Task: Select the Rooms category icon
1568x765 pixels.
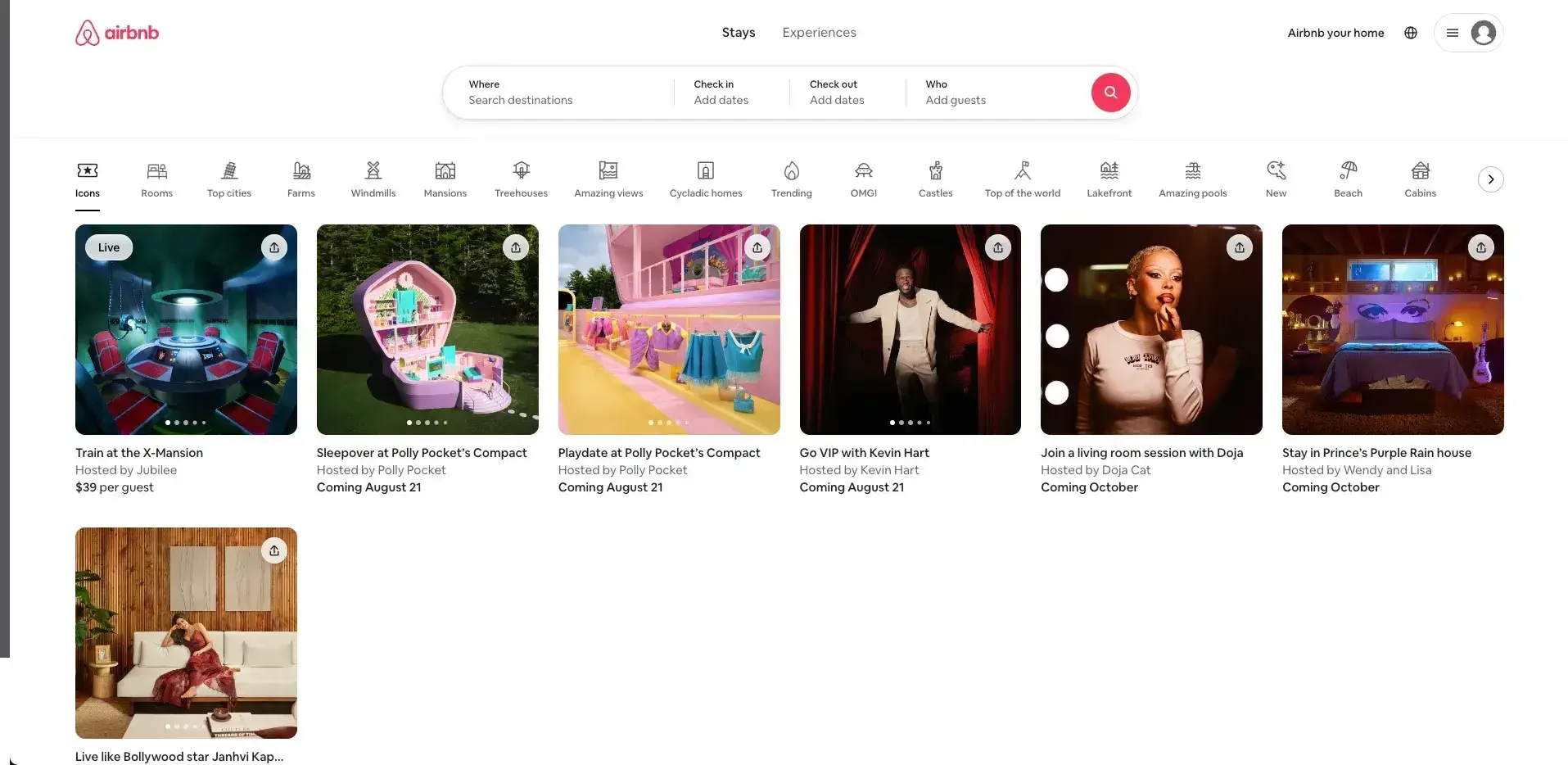Action: [157, 179]
